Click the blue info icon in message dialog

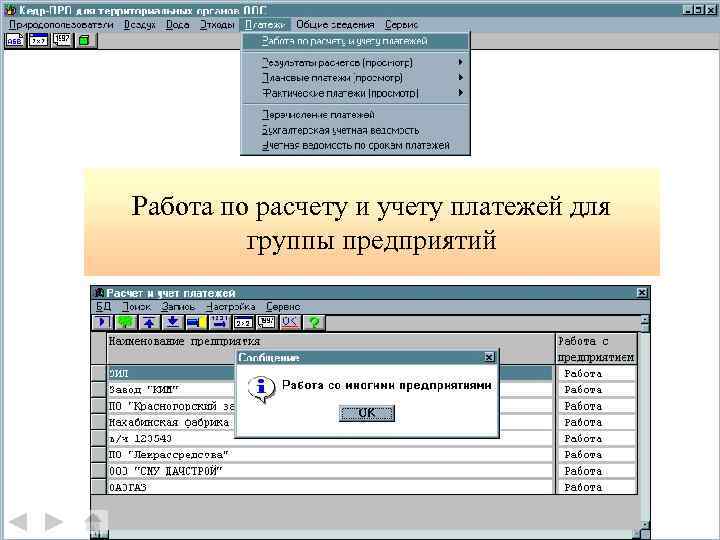[260, 389]
